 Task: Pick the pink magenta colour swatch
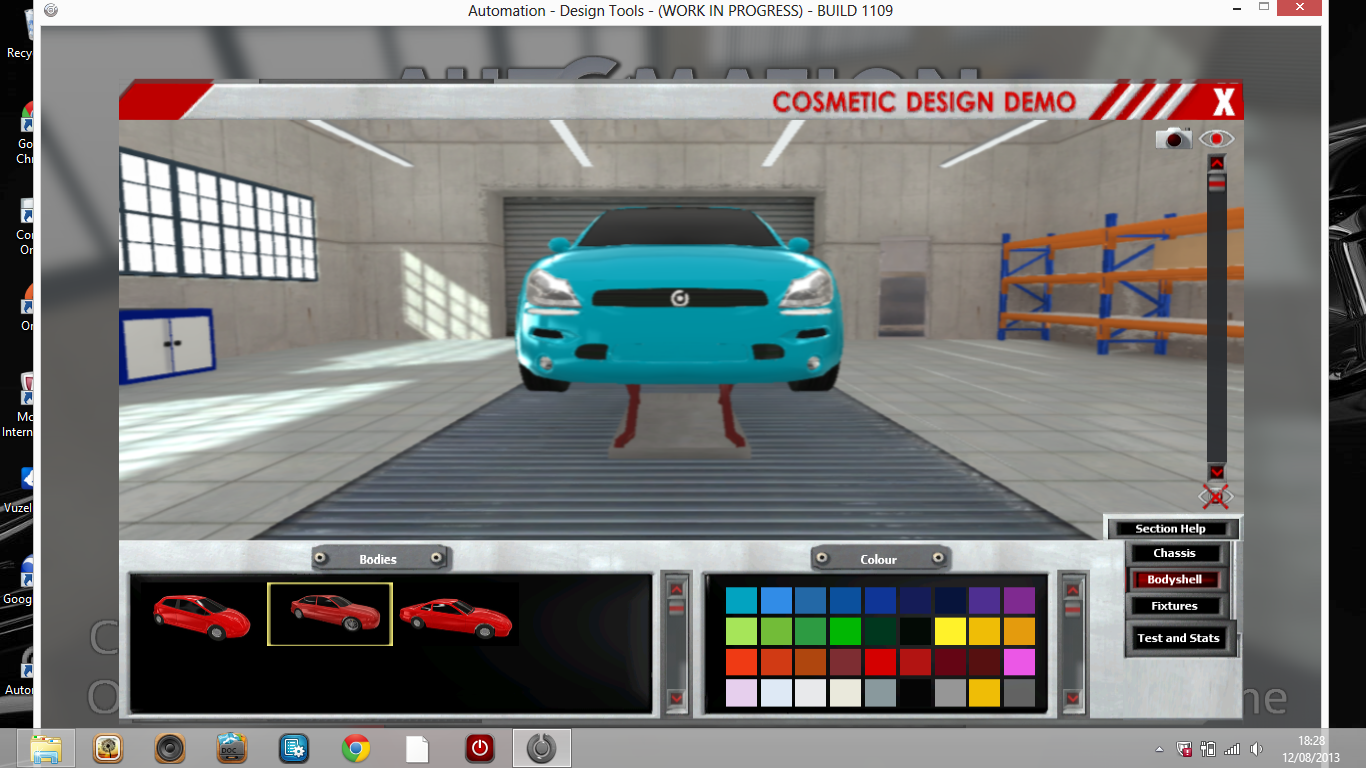click(x=1019, y=662)
